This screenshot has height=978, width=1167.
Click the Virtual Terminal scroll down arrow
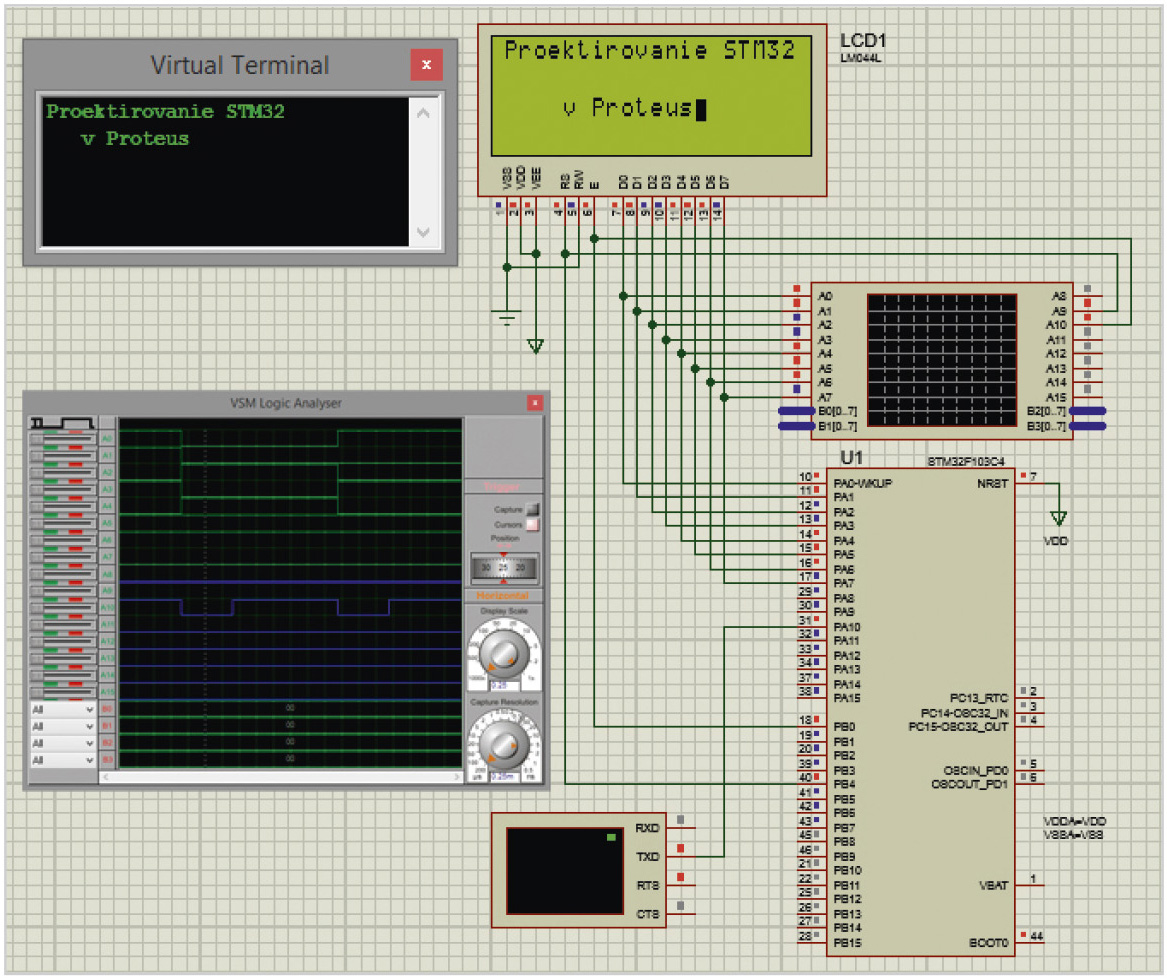[x=423, y=231]
